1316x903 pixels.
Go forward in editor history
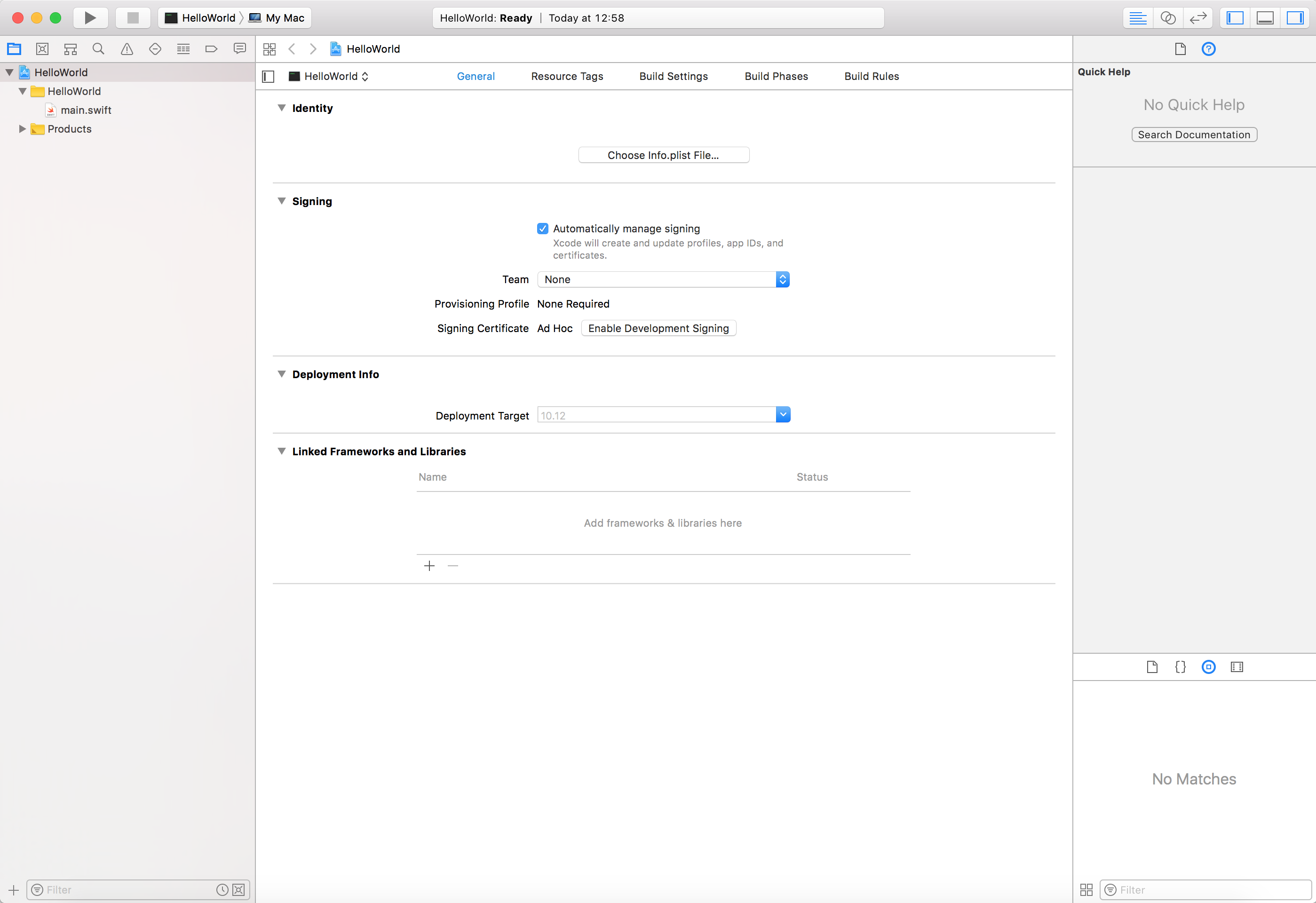pos(313,49)
